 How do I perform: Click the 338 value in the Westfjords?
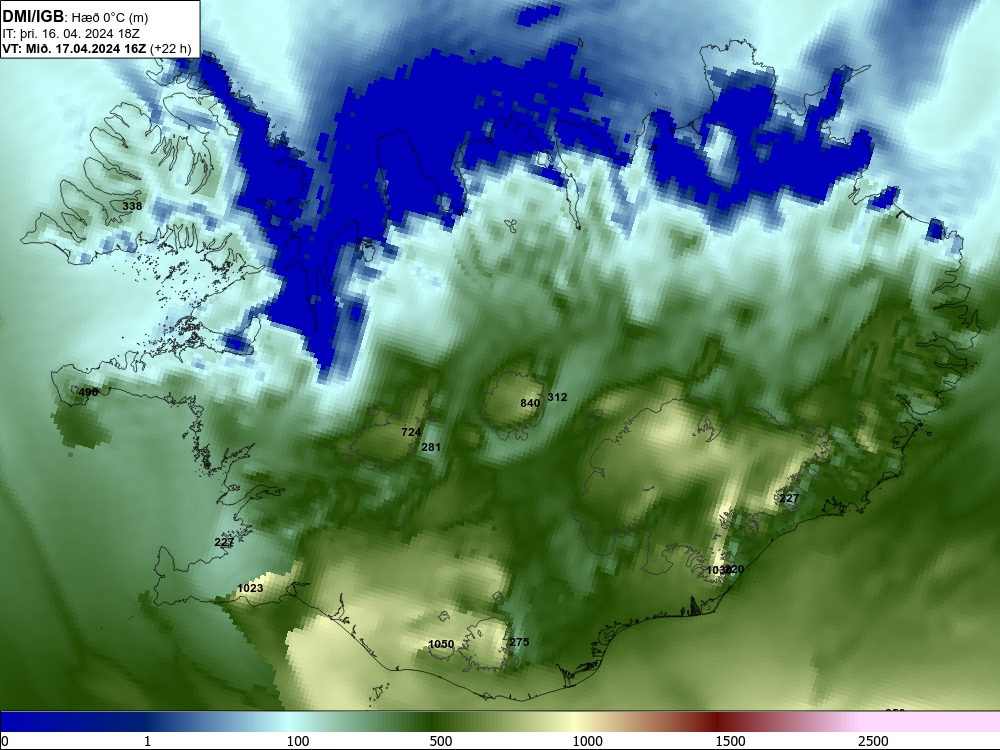132,206
